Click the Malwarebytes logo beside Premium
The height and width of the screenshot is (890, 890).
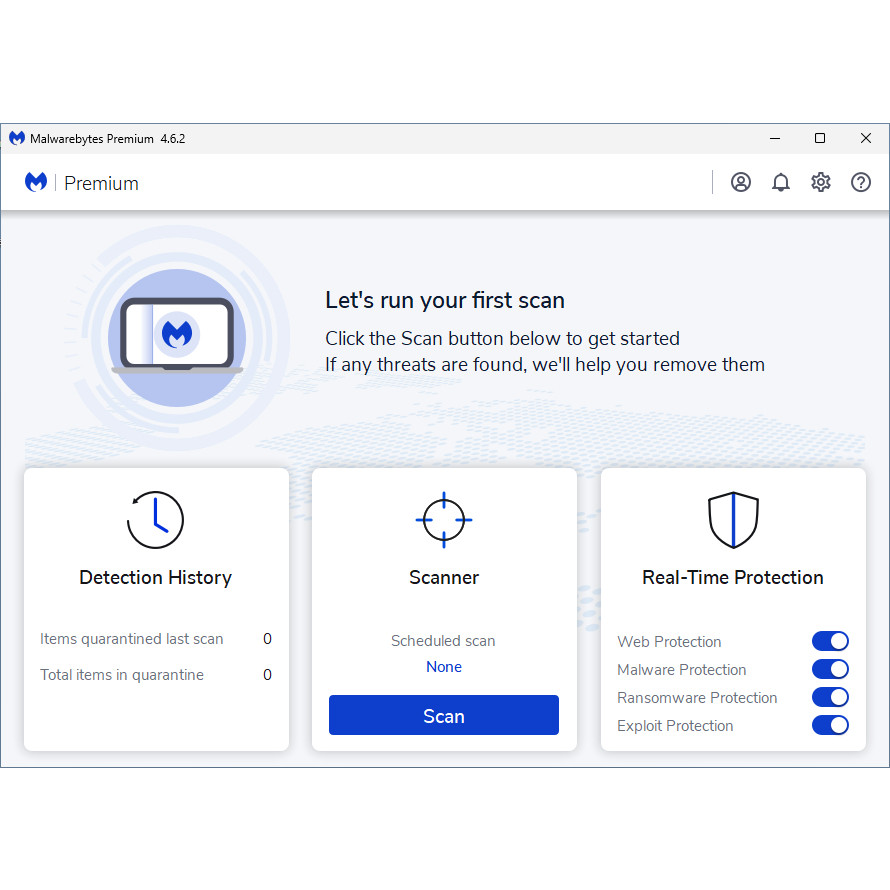[36, 182]
